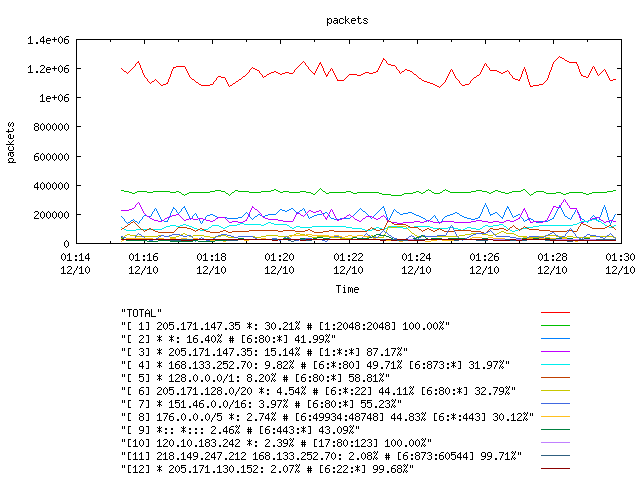Click the 01:22 12/10 time label

click(348, 264)
